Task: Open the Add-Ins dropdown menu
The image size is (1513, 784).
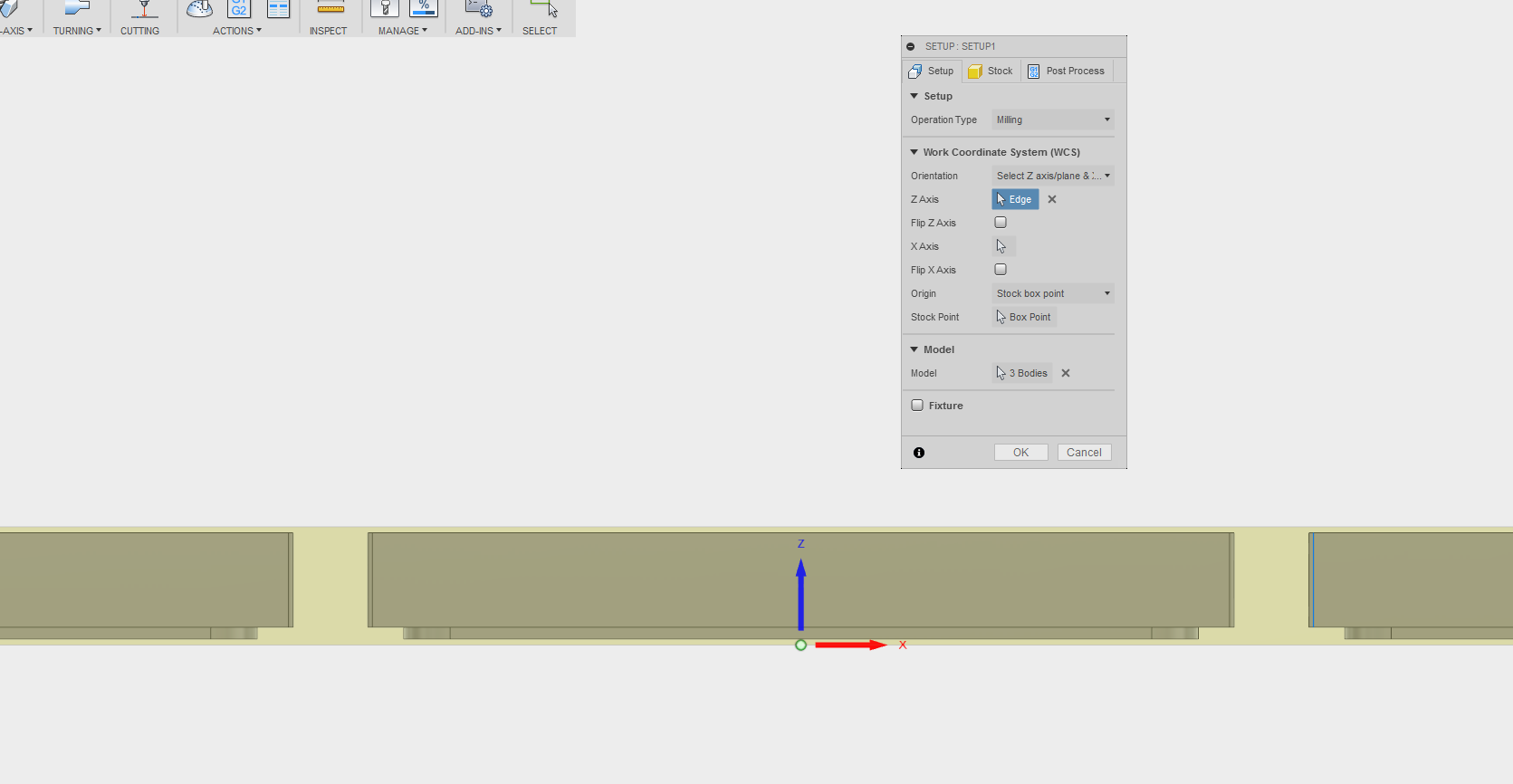Action: (x=478, y=31)
